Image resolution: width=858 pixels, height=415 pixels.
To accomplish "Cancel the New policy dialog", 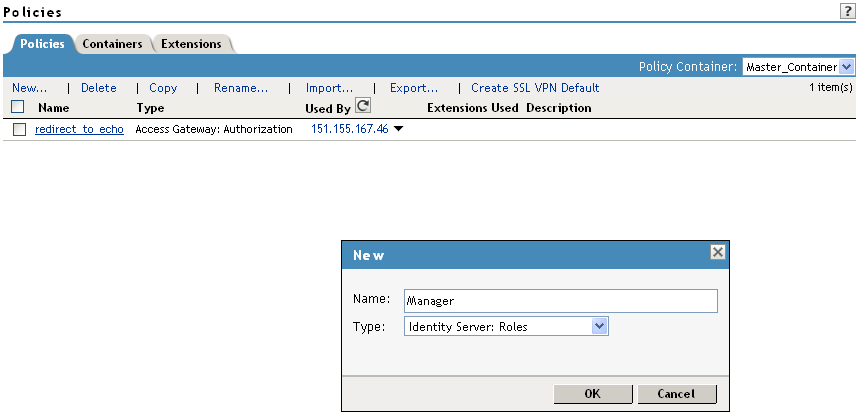I will 676,393.
